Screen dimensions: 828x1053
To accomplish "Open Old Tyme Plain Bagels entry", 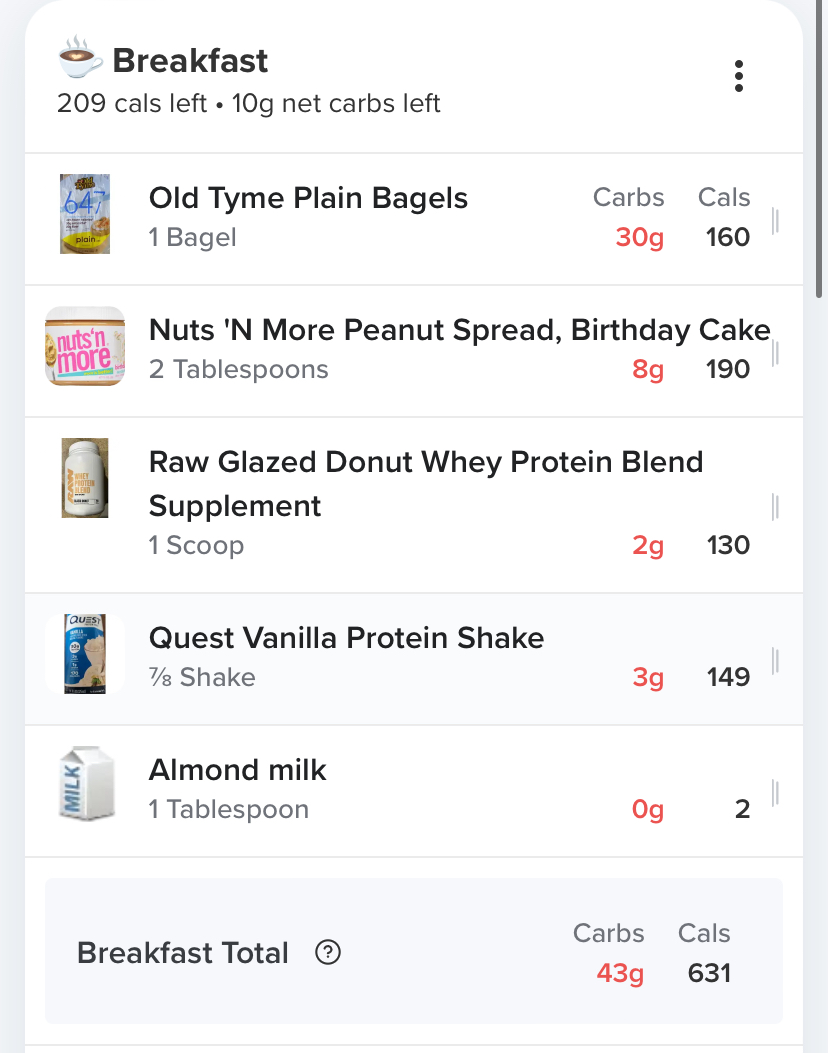I will point(308,198).
